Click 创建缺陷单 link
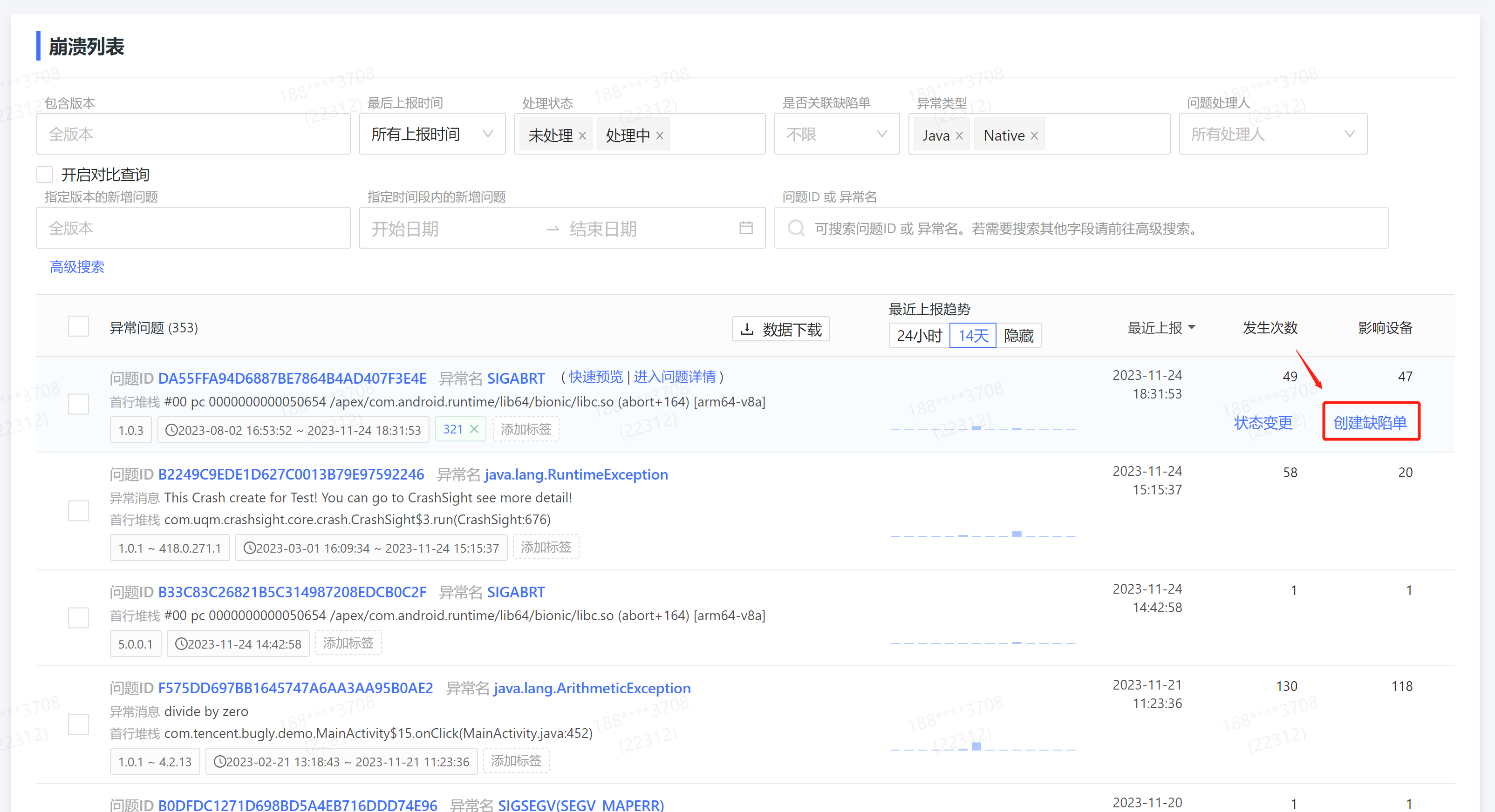1495x812 pixels. pyautogui.click(x=1370, y=422)
